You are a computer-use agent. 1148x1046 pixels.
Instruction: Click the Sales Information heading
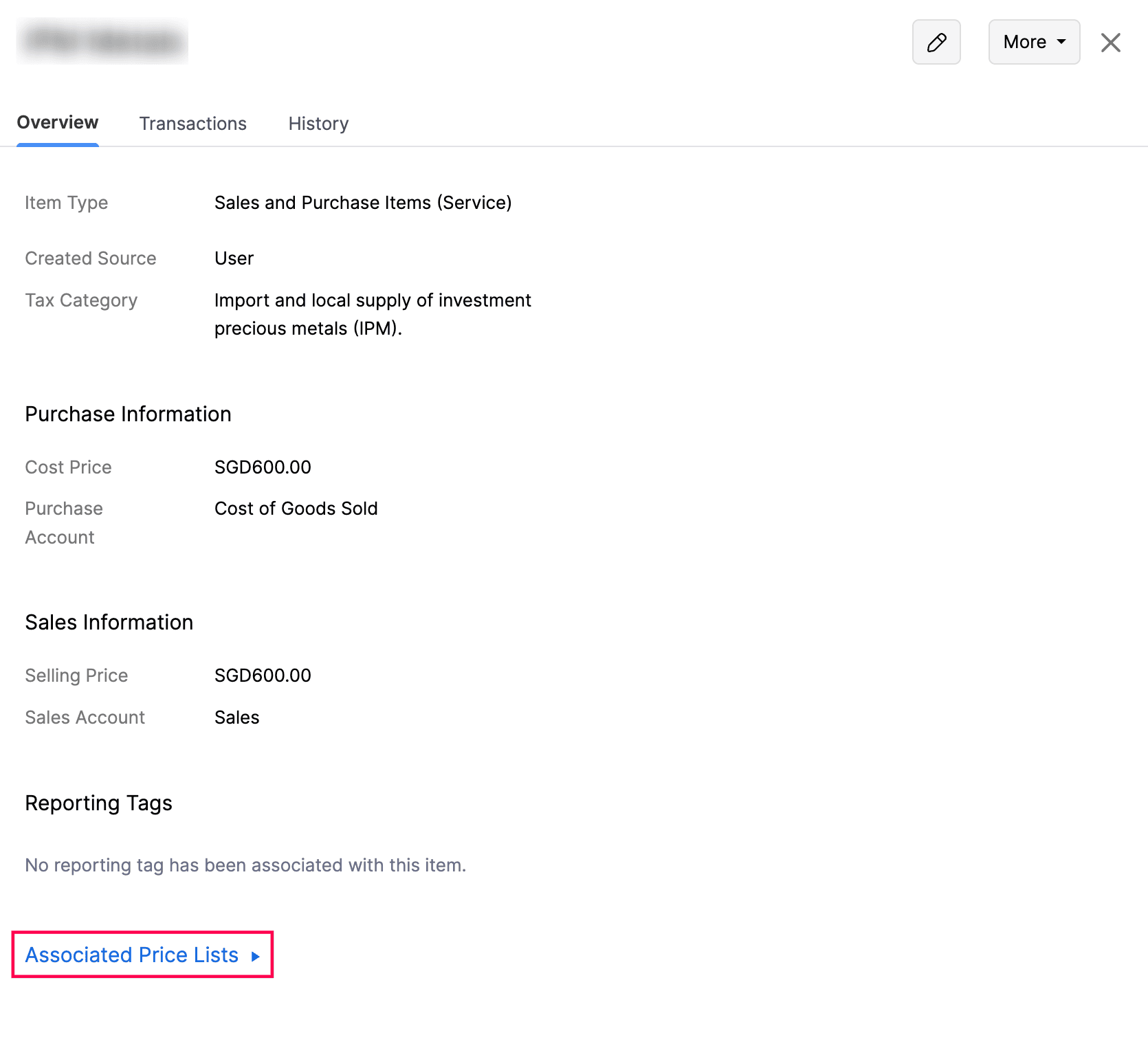pos(109,623)
